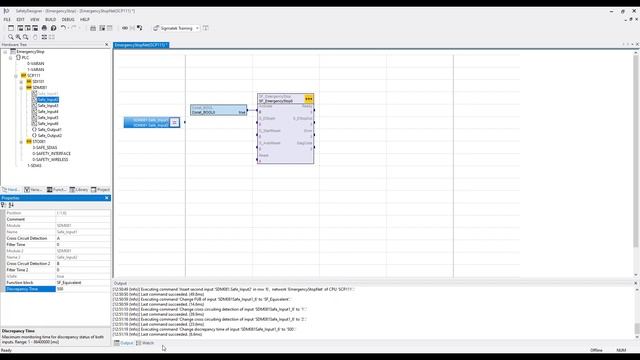
Task: Close the Output panel
Action: pos(636,283)
